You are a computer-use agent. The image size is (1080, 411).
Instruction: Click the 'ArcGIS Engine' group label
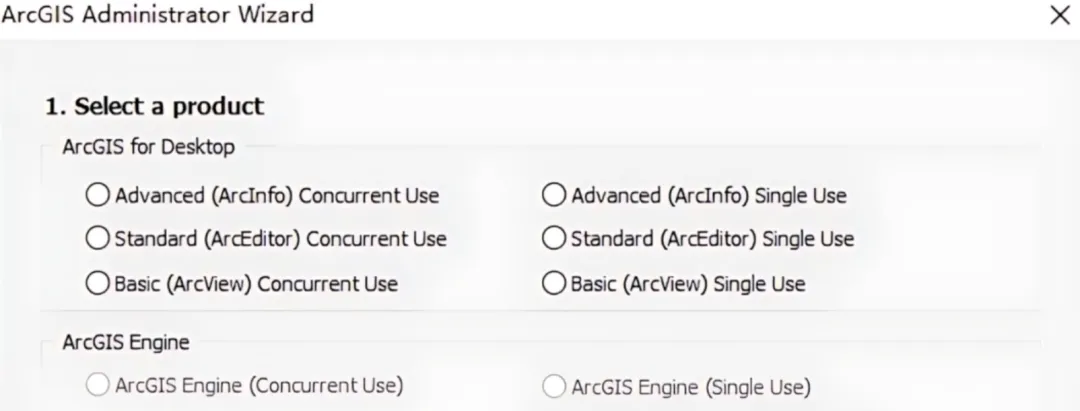coord(126,342)
